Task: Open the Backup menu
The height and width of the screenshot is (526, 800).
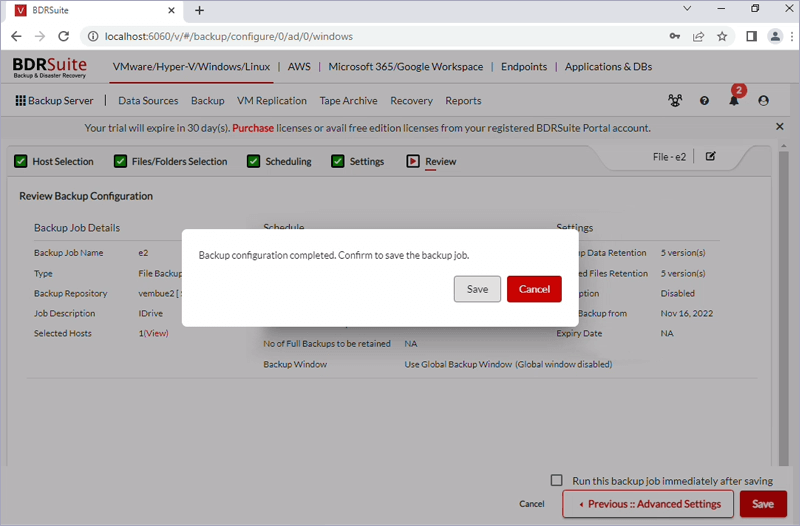Action: point(208,101)
